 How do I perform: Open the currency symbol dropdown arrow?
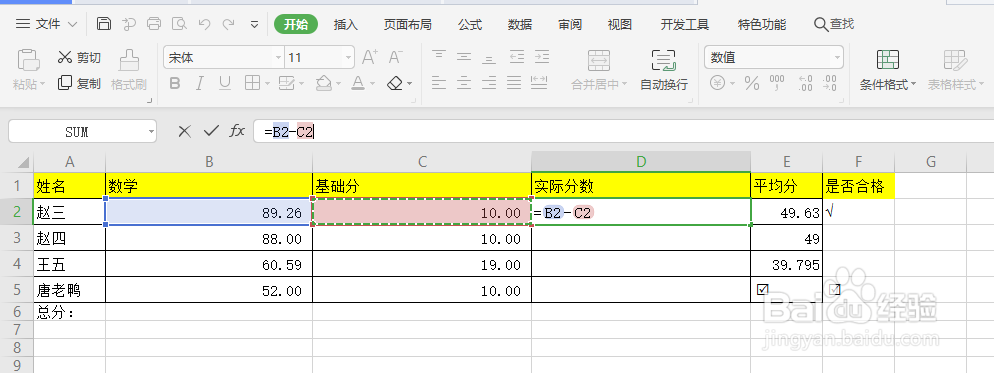pyautogui.click(x=732, y=84)
